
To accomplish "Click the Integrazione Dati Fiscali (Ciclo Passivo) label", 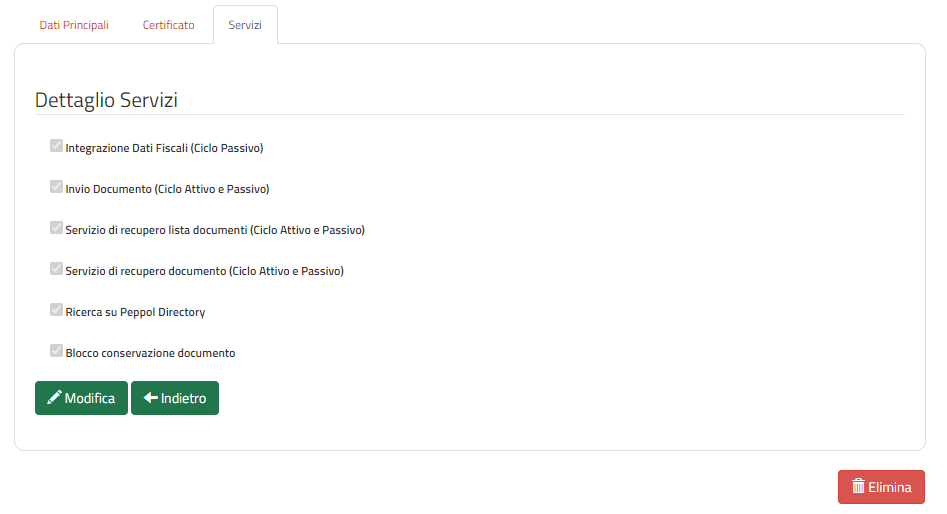I will coord(164,148).
